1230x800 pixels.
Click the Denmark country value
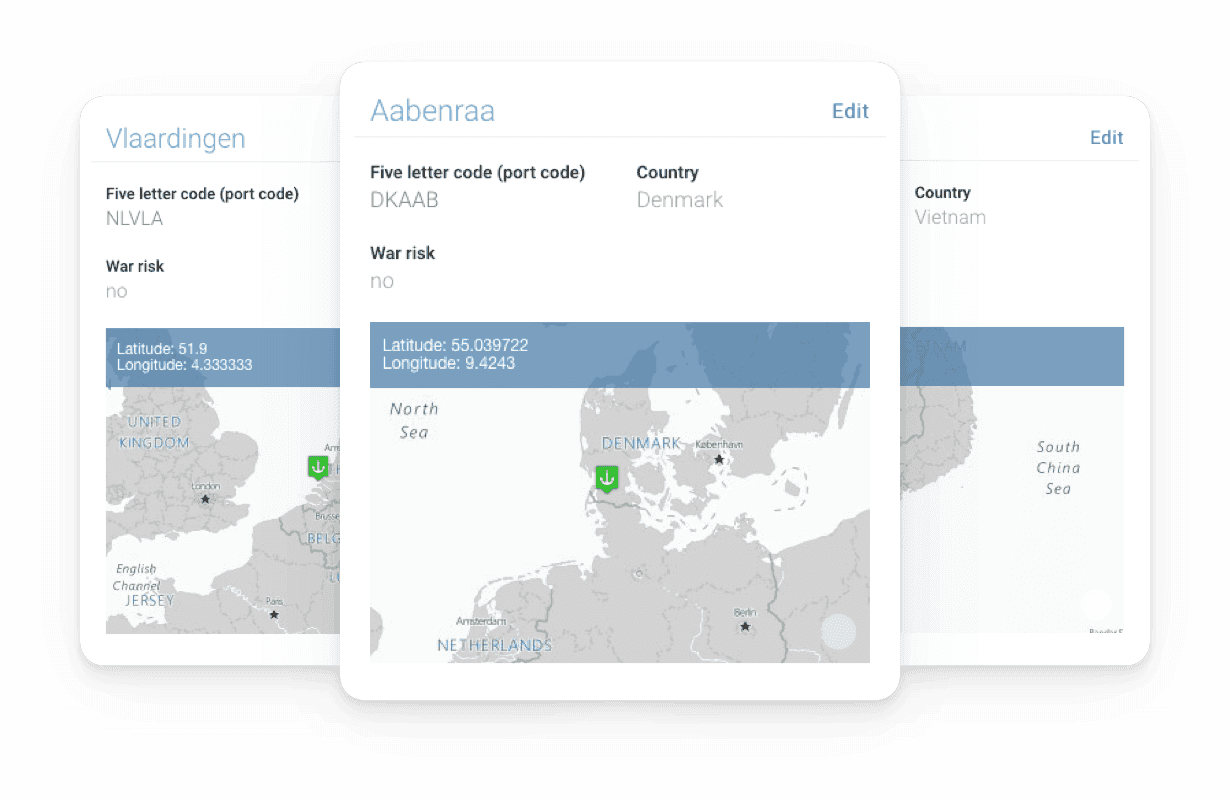click(x=680, y=200)
